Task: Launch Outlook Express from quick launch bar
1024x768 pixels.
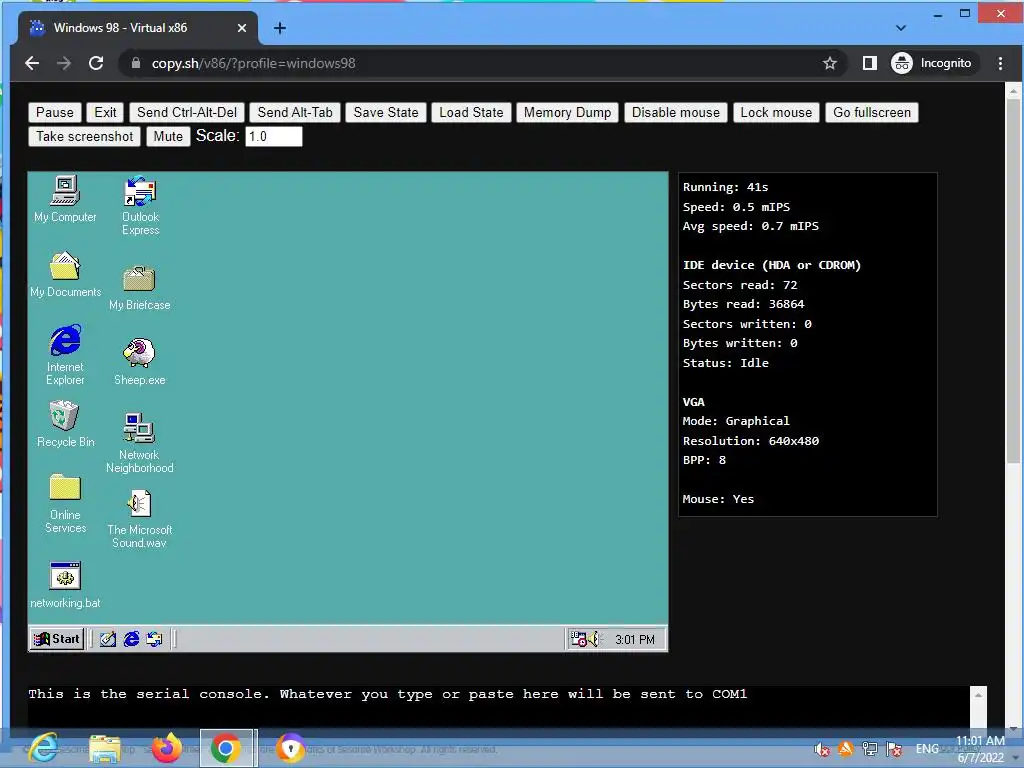Action: [155, 639]
